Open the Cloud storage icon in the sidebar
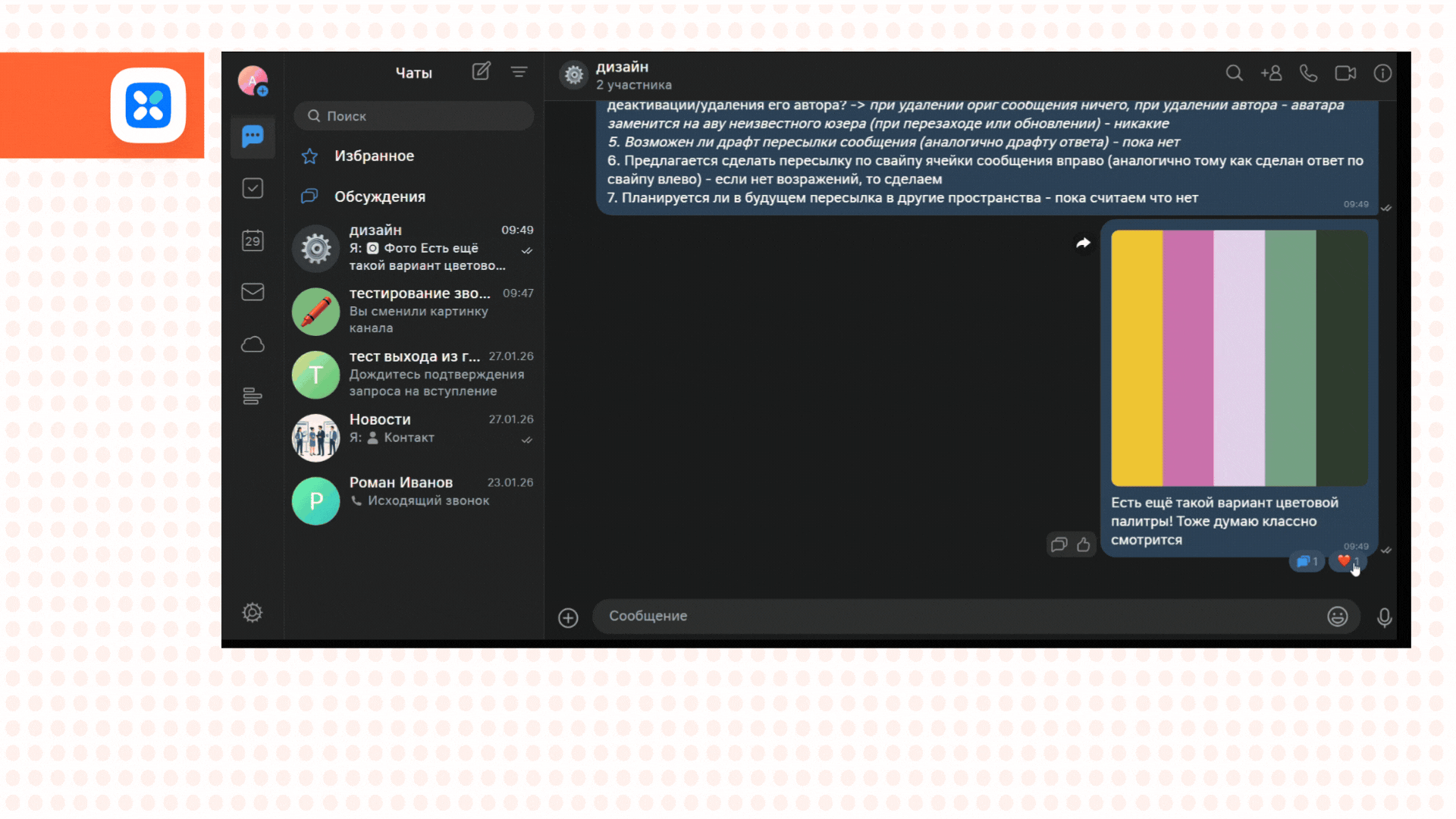Screen dimensions: 1456x819 pyautogui.click(x=253, y=344)
